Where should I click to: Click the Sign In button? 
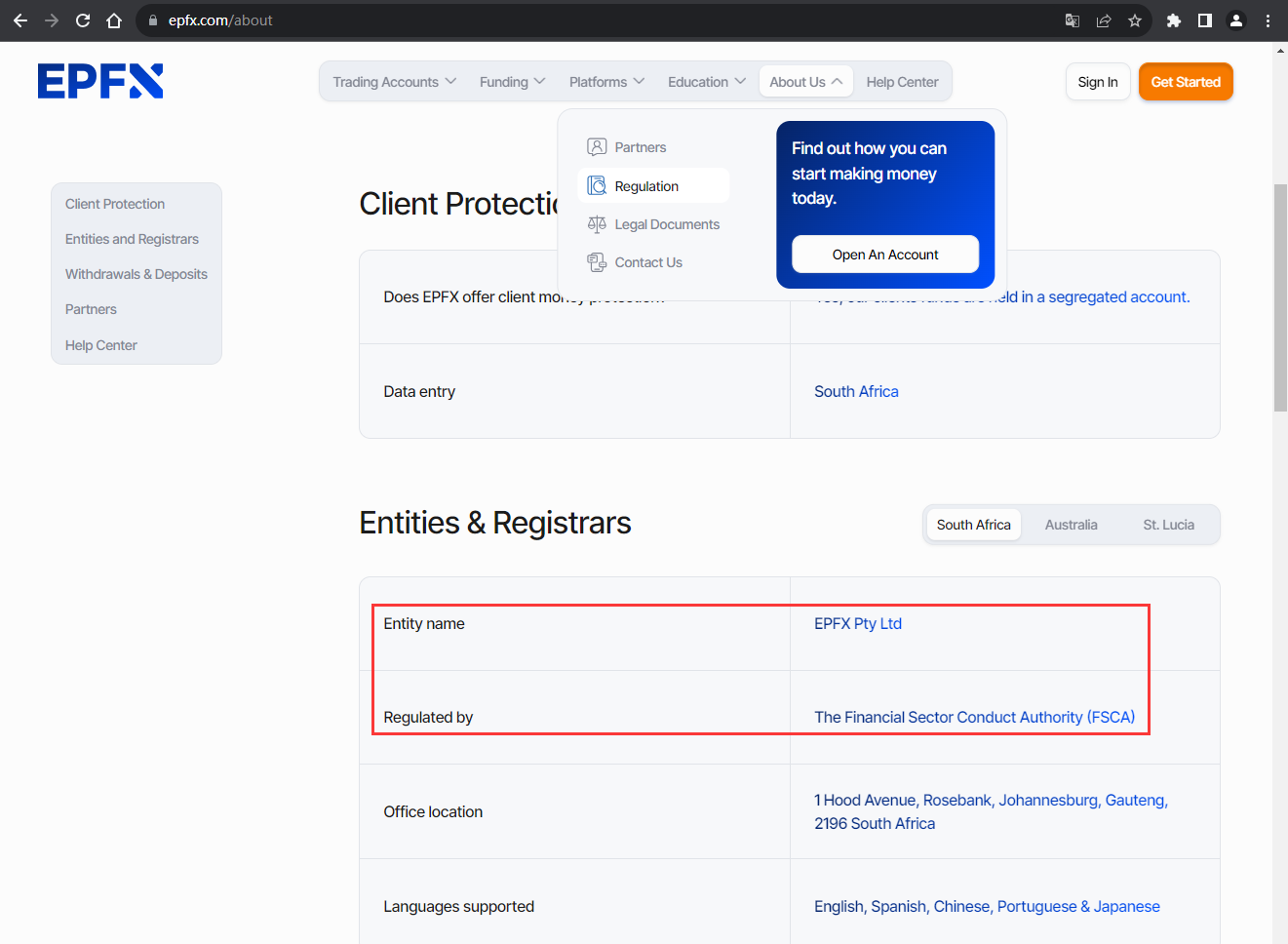click(1098, 82)
